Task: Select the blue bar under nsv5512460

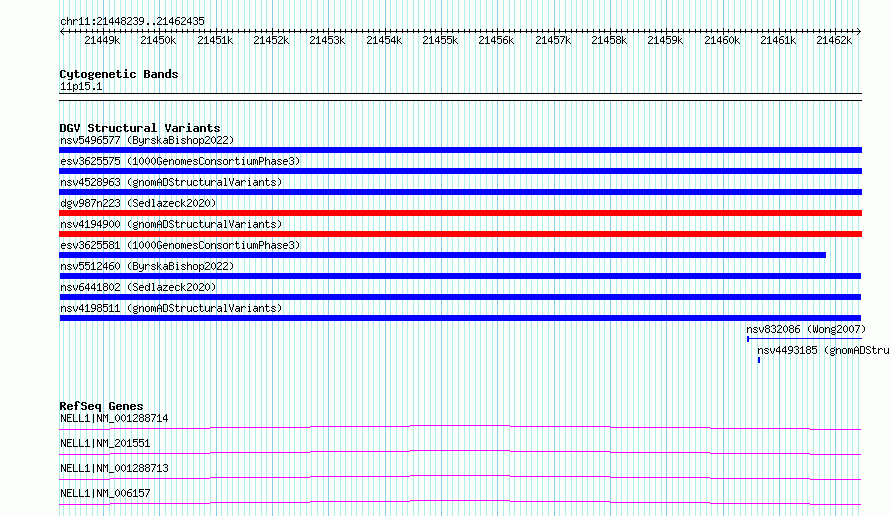Action: point(460,276)
